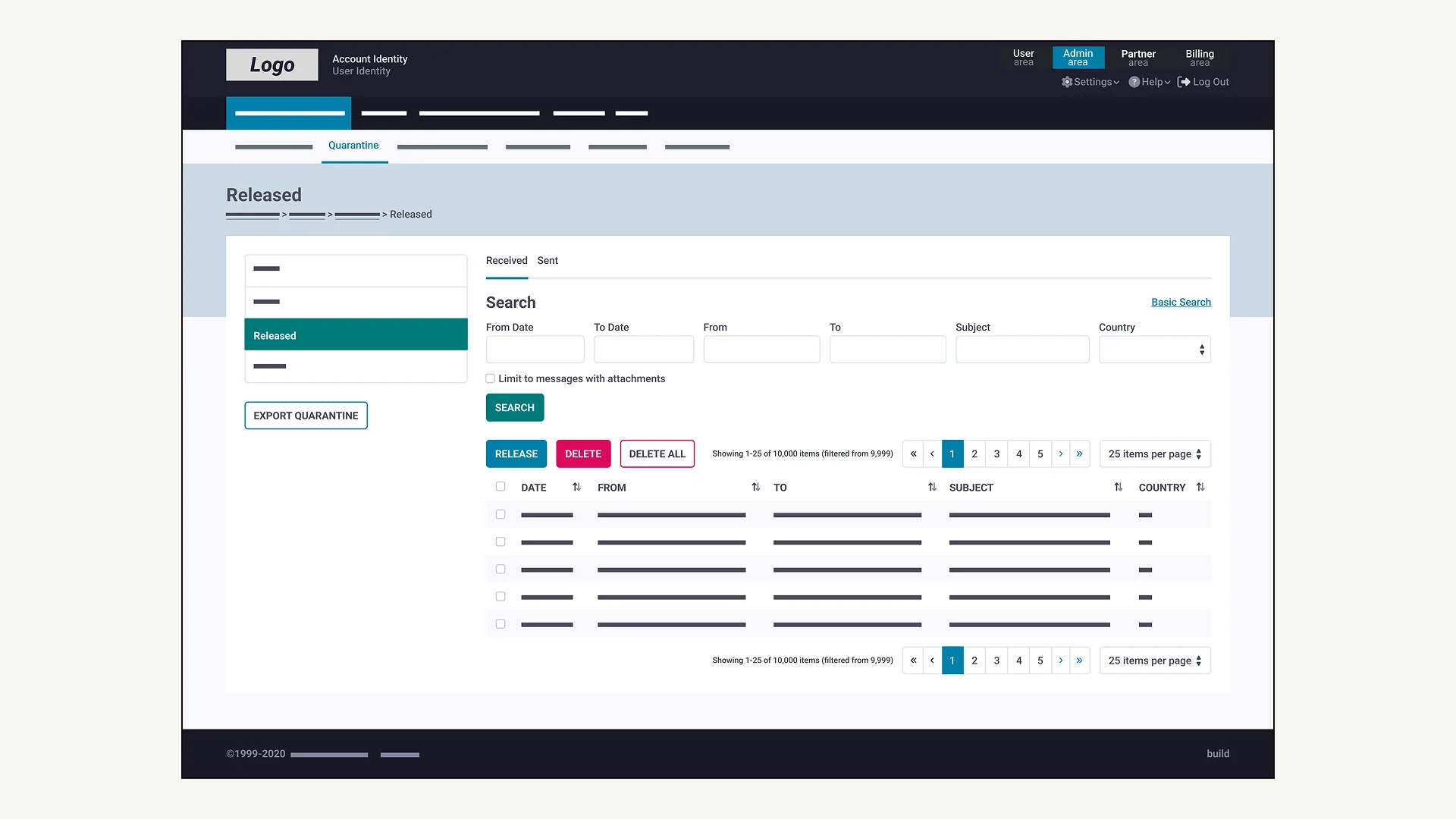
Task: Open Help via the question mark icon
Action: (1134, 82)
